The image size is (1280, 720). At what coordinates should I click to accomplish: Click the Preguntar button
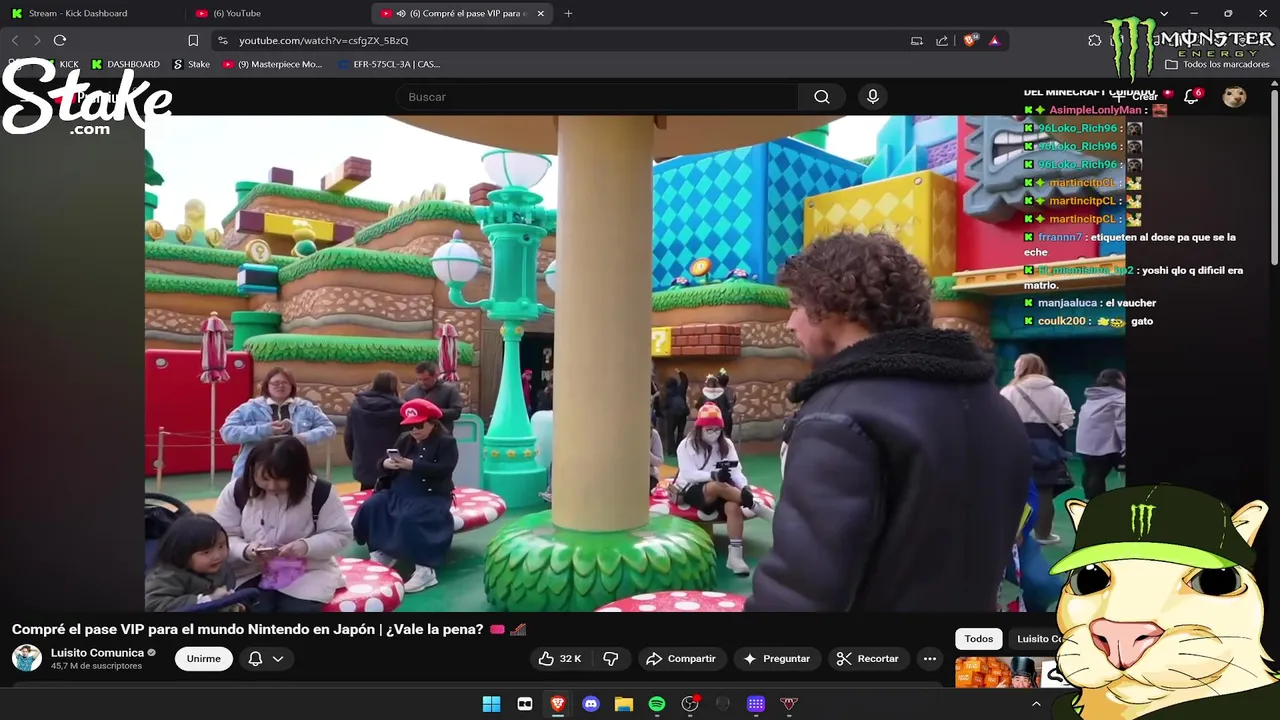coord(777,659)
